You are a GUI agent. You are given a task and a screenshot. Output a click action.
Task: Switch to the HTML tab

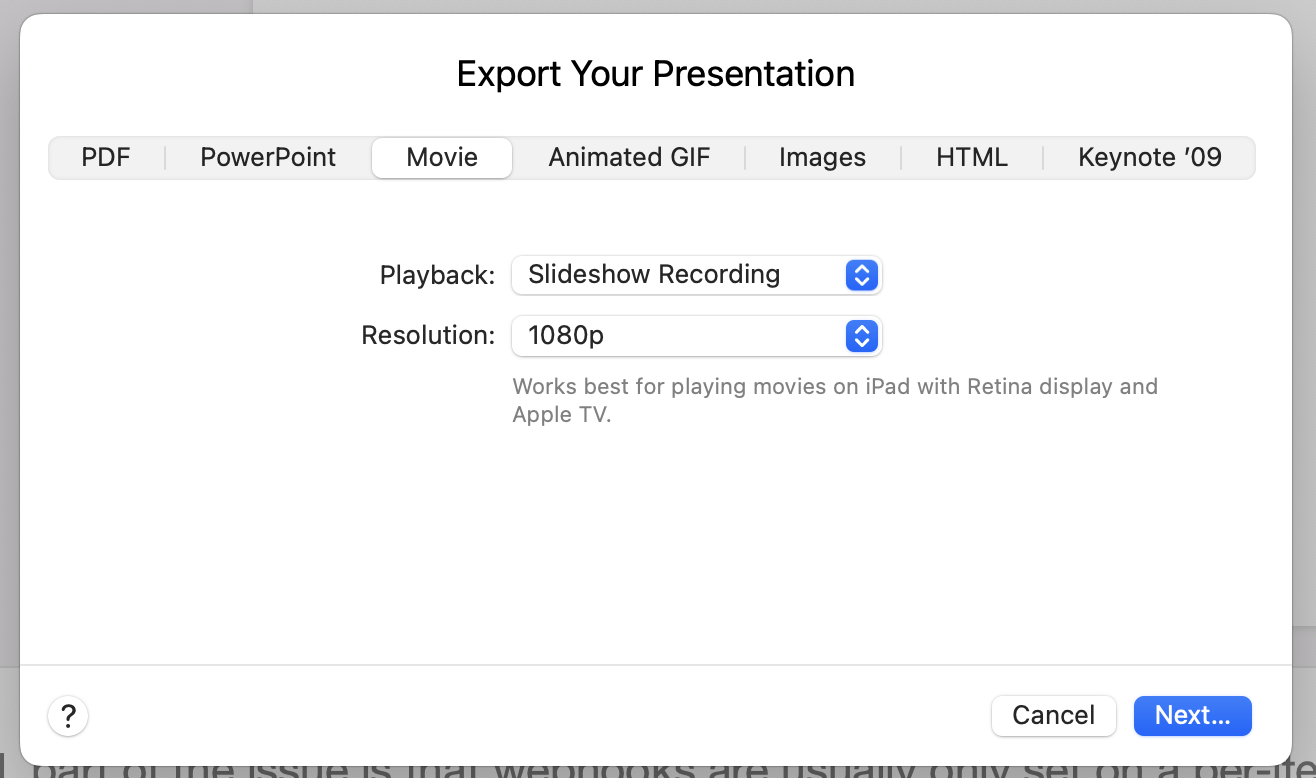(970, 157)
